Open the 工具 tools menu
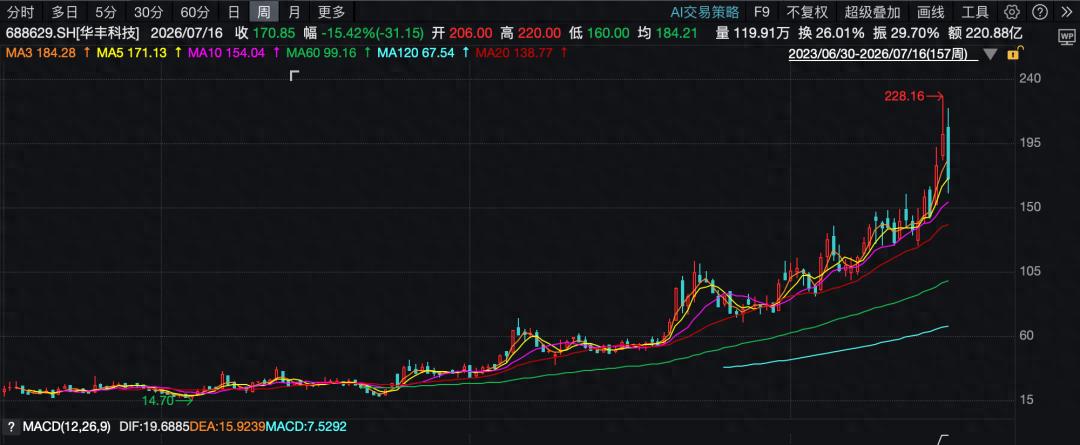The height and width of the screenshot is (445, 1080). pyautogui.click(x=975, y=12)
